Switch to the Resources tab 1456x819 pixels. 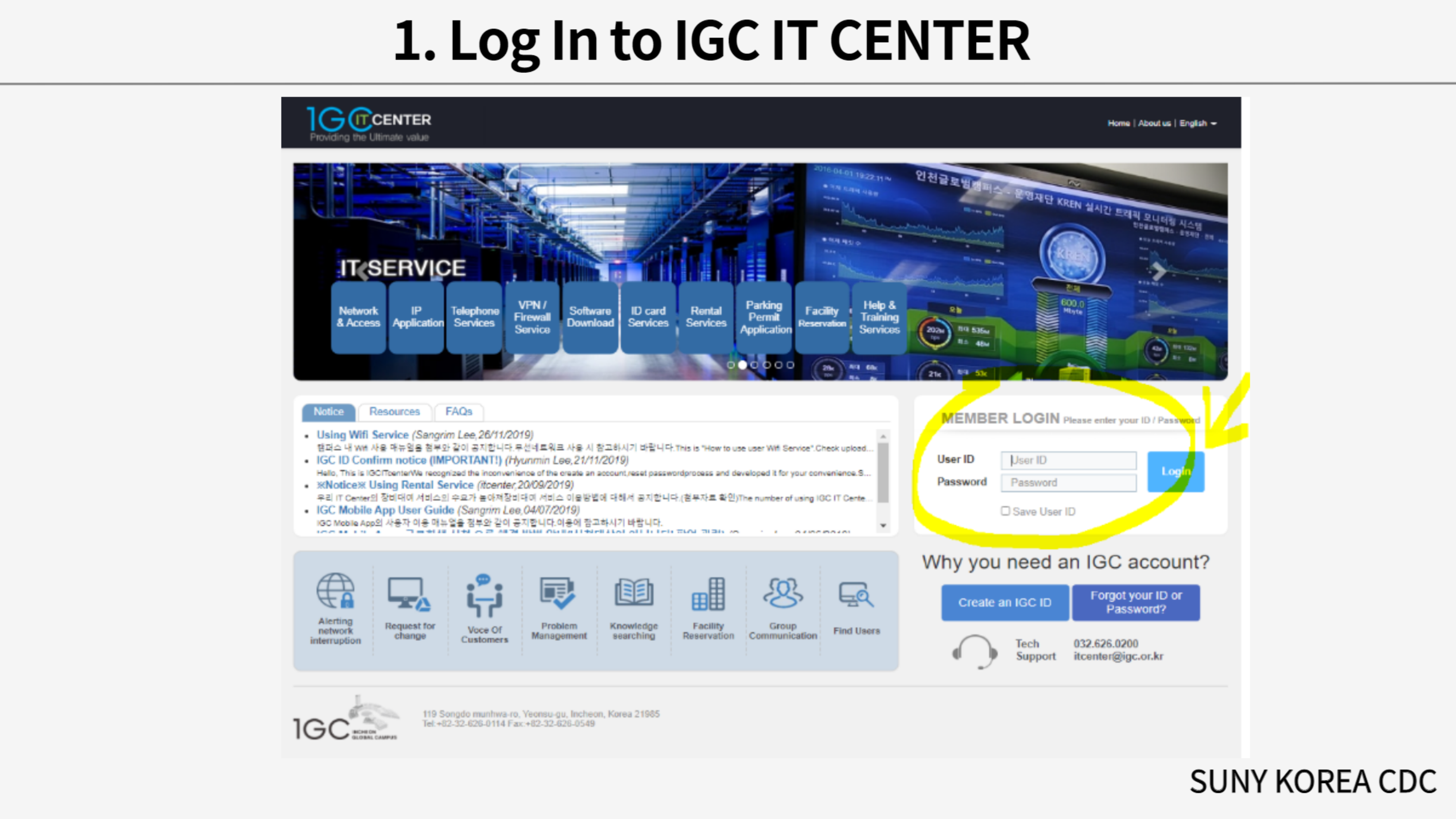tap(395, 412)
